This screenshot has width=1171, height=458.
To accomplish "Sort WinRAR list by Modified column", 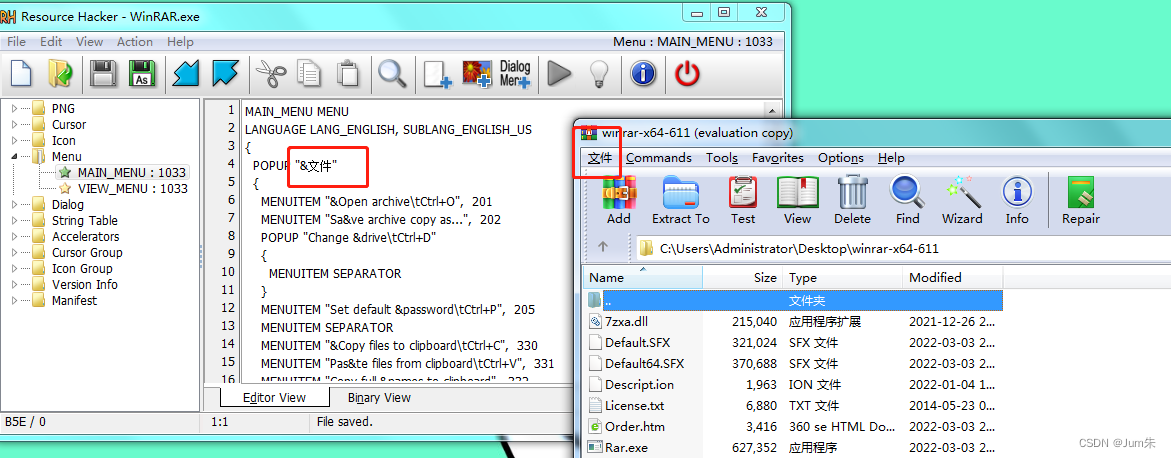I will [952, 277].
